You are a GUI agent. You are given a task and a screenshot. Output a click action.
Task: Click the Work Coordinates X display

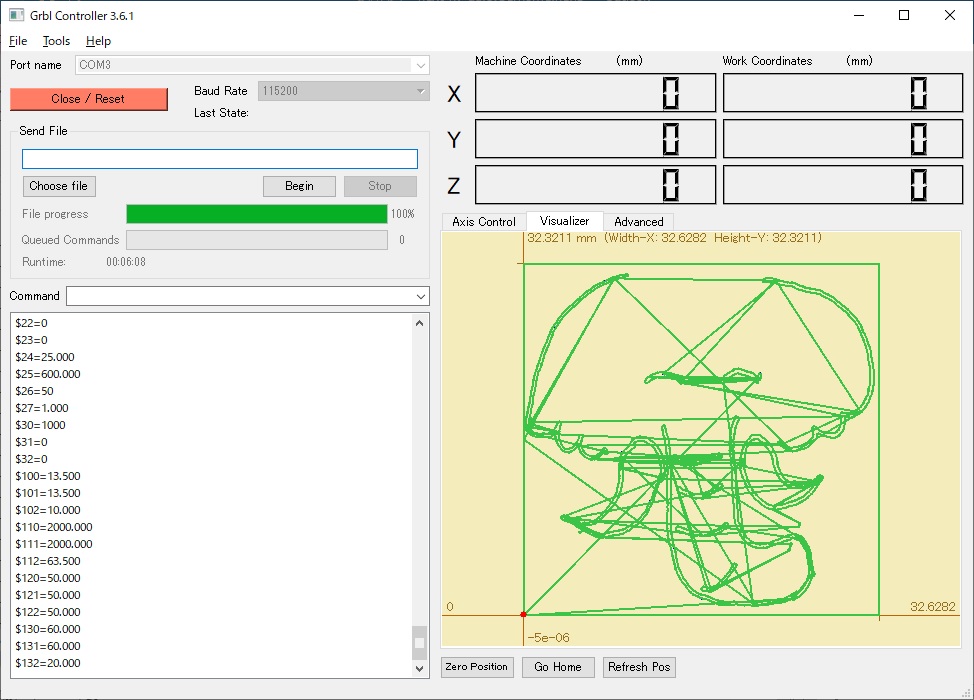[x=843, y=93]
